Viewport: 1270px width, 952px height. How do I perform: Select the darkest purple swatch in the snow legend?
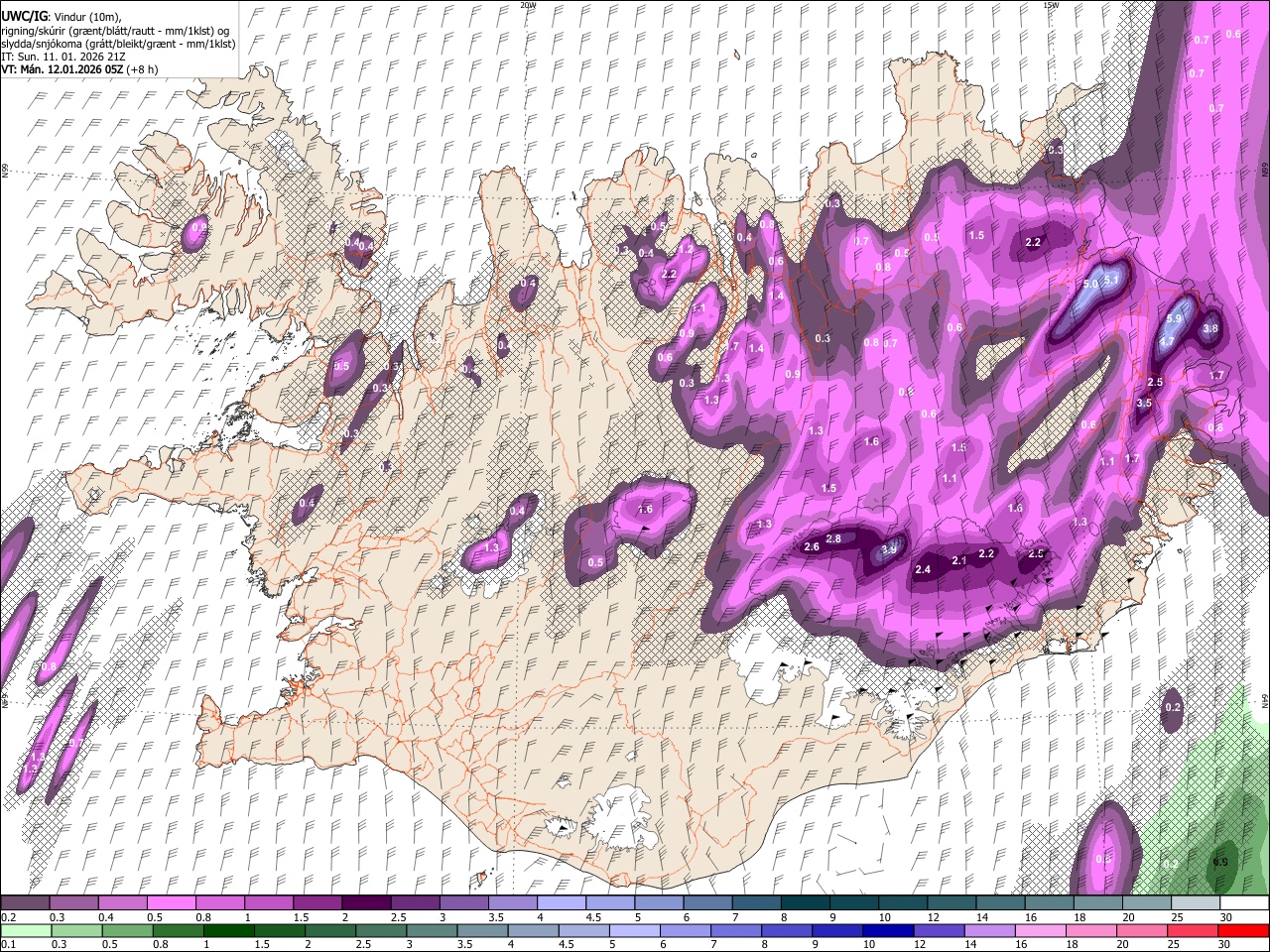click(365, 902)
